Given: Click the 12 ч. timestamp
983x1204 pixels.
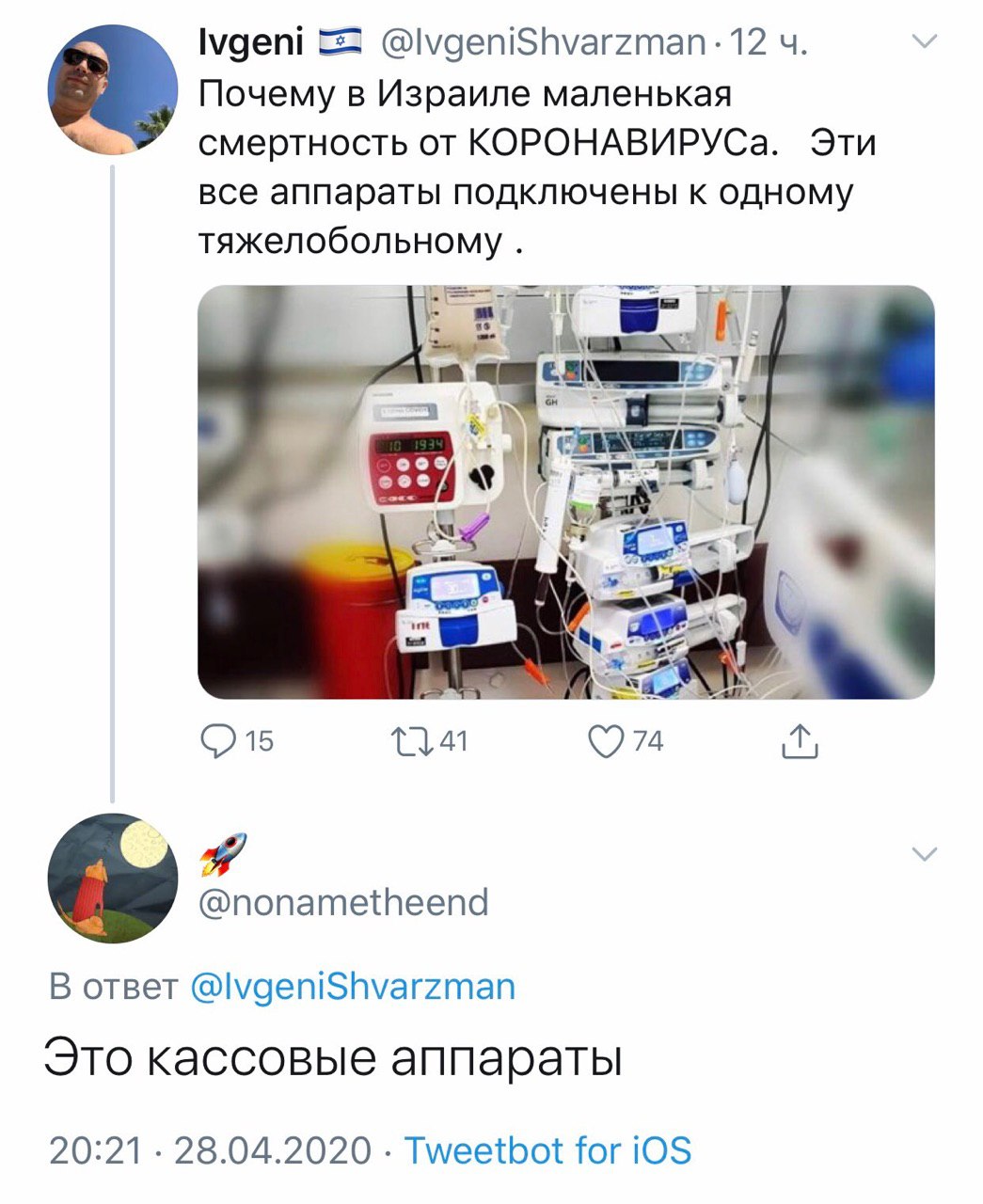Looking at the screenshot, I should [769, 42].
